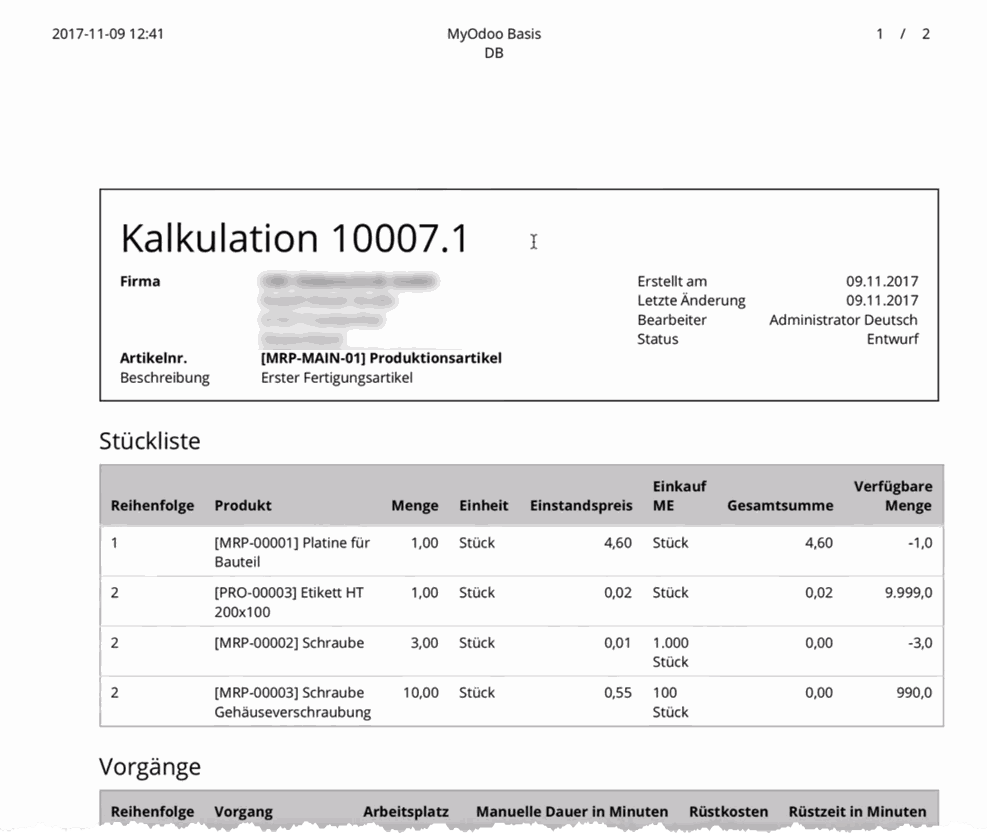Click the Einstandspreis column header
The width and height of the screenshot is (987, 833).
(x=581, y=506)
